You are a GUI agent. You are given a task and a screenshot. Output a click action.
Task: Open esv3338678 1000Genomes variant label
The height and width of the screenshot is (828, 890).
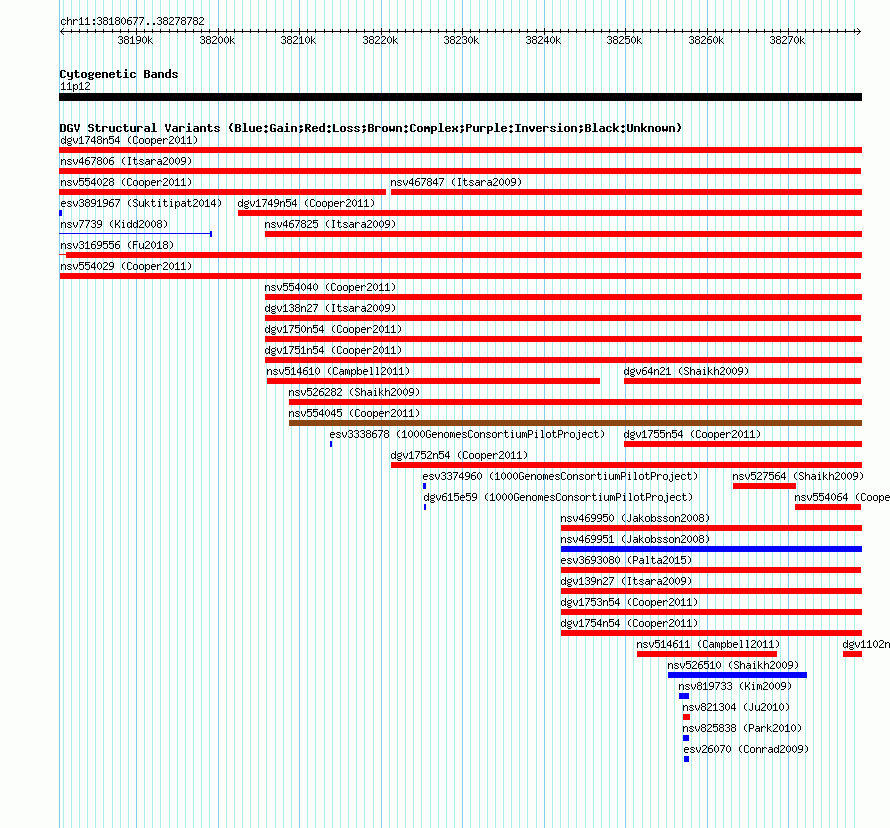click(x=467, y=434)
